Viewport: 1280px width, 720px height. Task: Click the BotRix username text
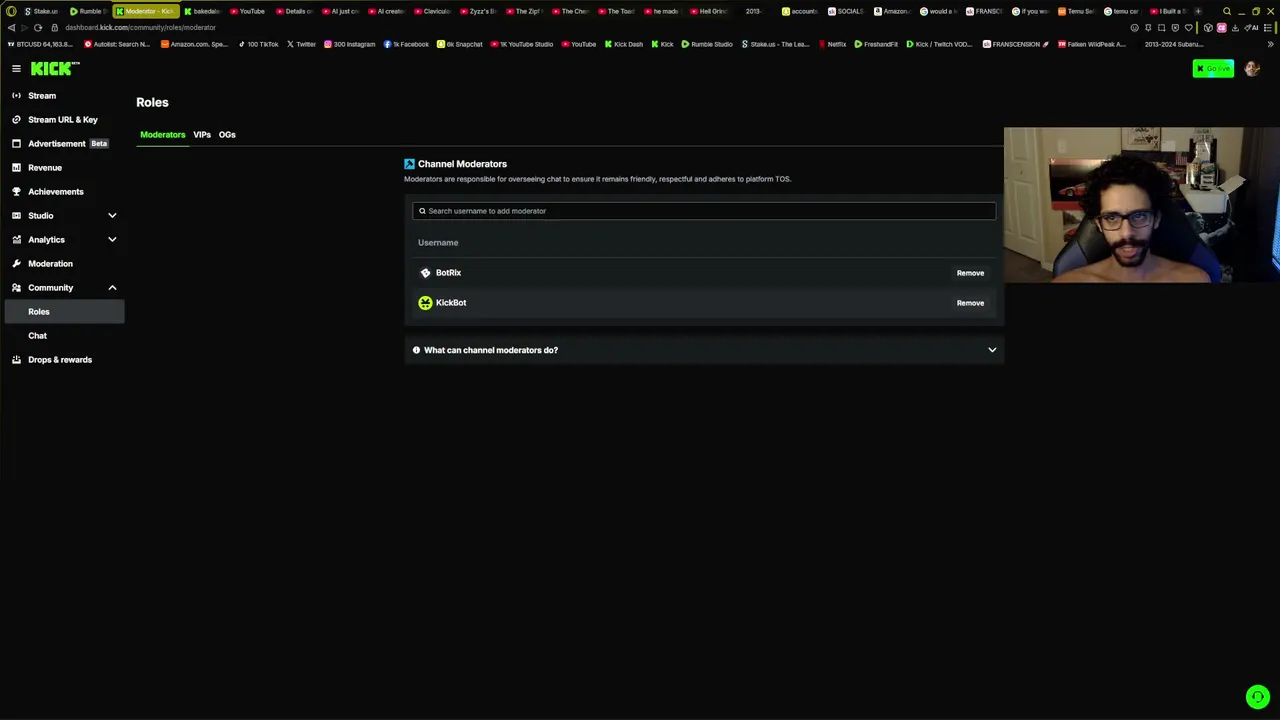(x=448, y=273)
